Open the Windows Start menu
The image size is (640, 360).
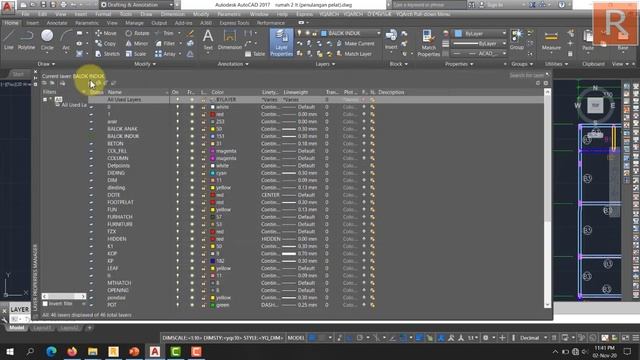coord(9,351)
